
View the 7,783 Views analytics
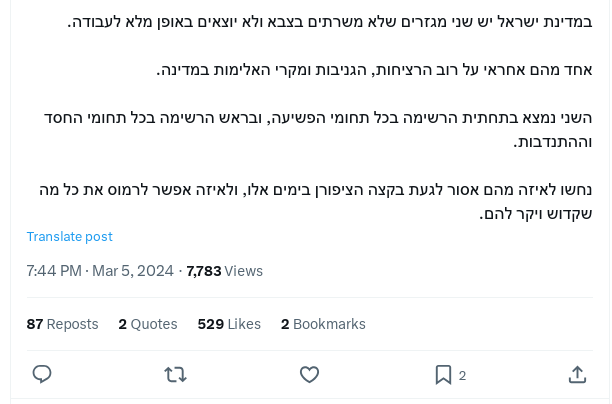[224, 271]
